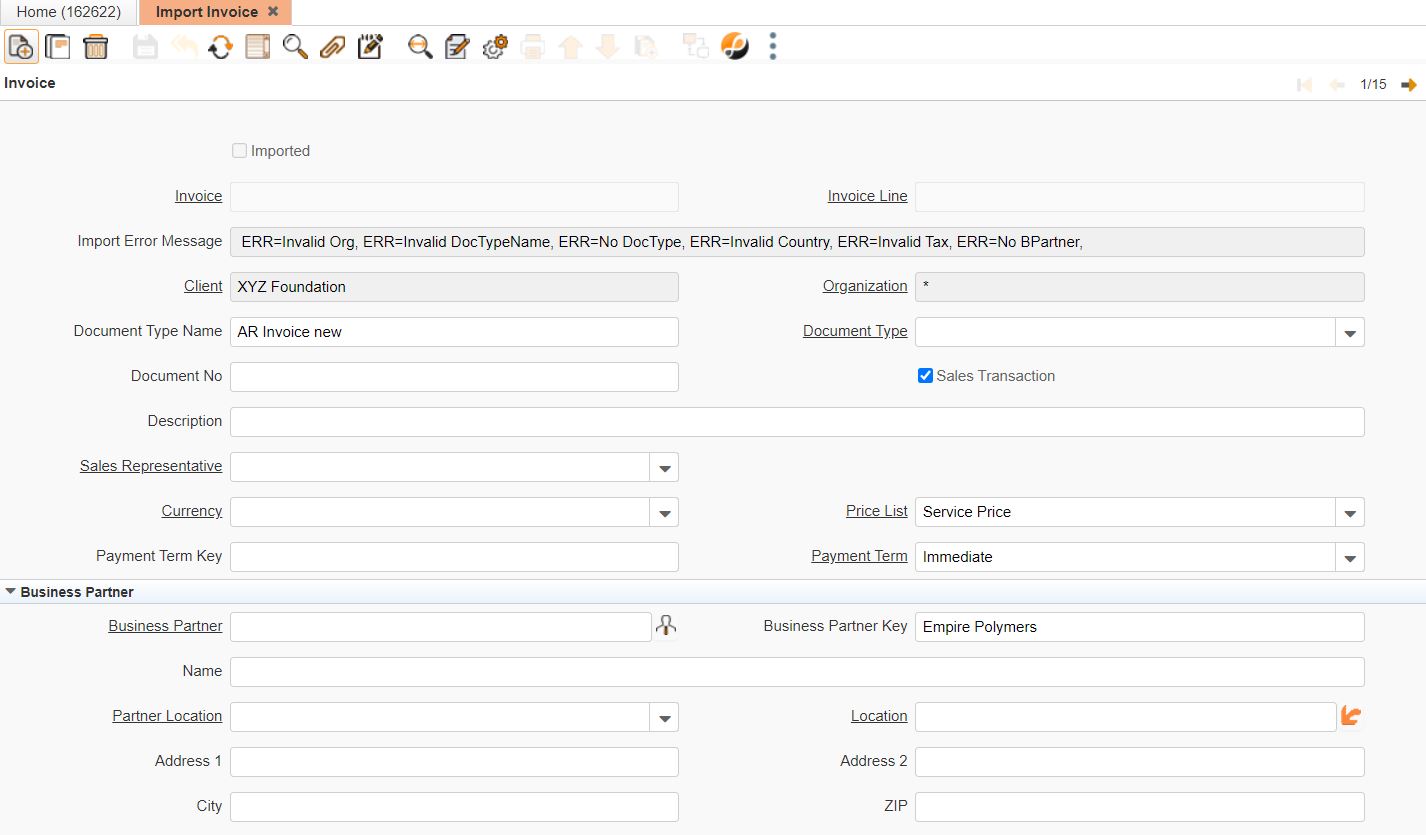Image resolution: width=1426 pixels, height=835 pixels.
Task: Click the Zoom Across magnifier icon
Action: 420,46
